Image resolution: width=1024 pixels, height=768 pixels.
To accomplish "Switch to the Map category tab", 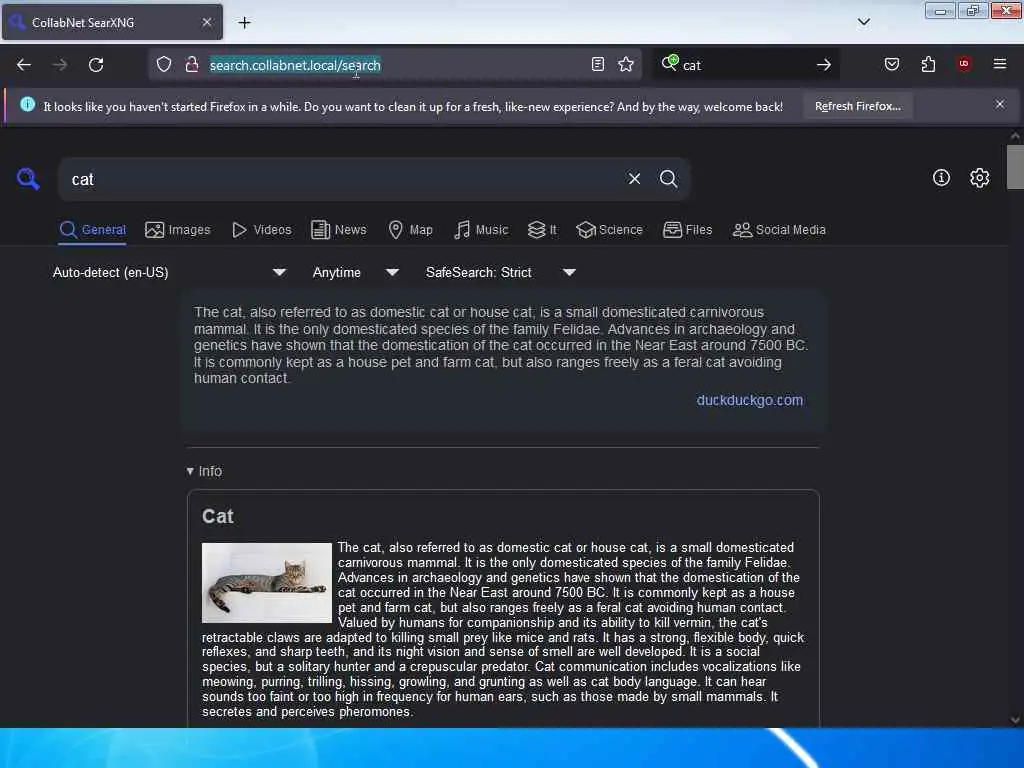I will (410, 230).
